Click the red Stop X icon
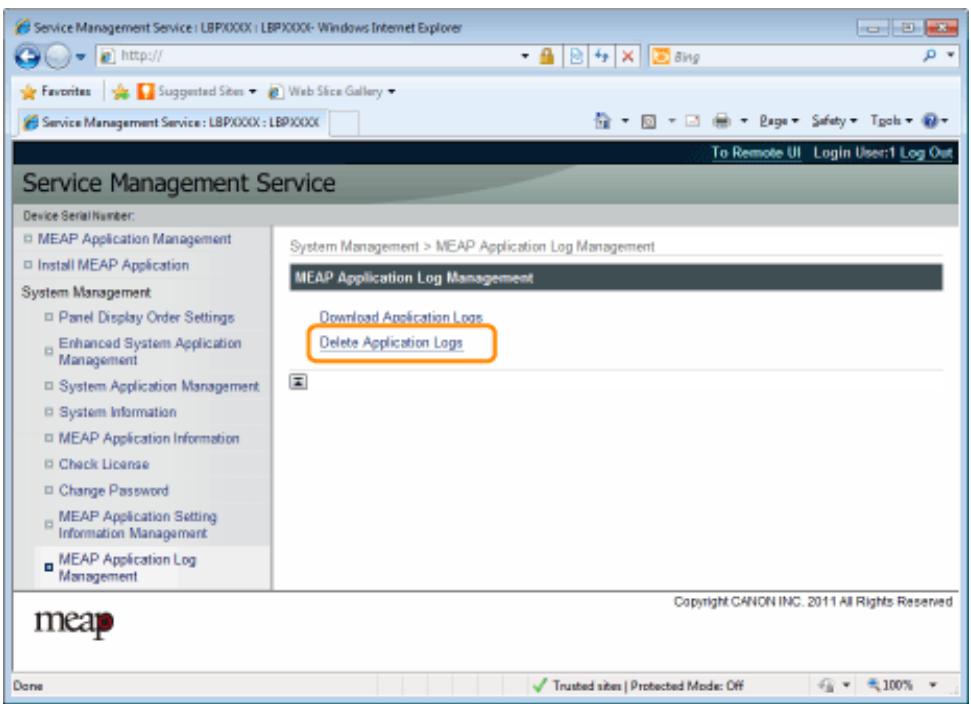Screen dimensions: 971x704 coord(627,56)
